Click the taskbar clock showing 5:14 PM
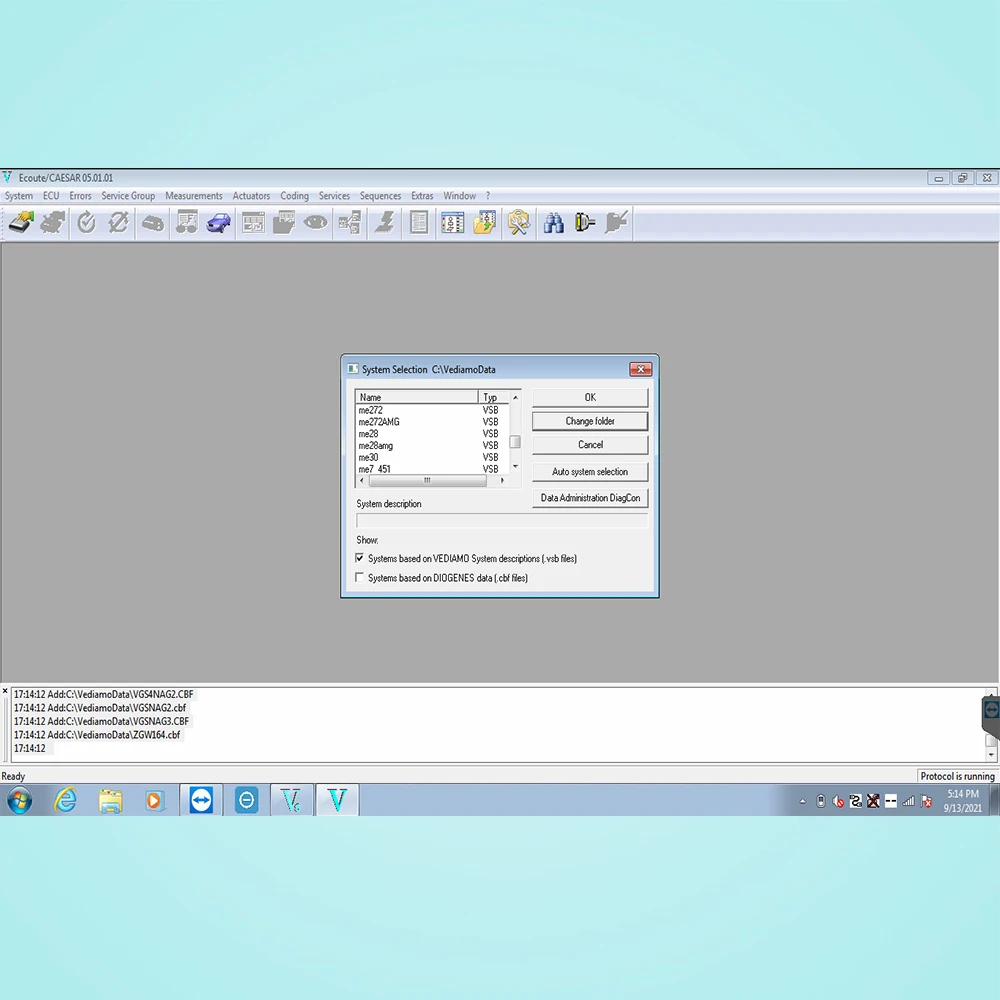Screen dimensions: 1000x1000 (962, 800)
